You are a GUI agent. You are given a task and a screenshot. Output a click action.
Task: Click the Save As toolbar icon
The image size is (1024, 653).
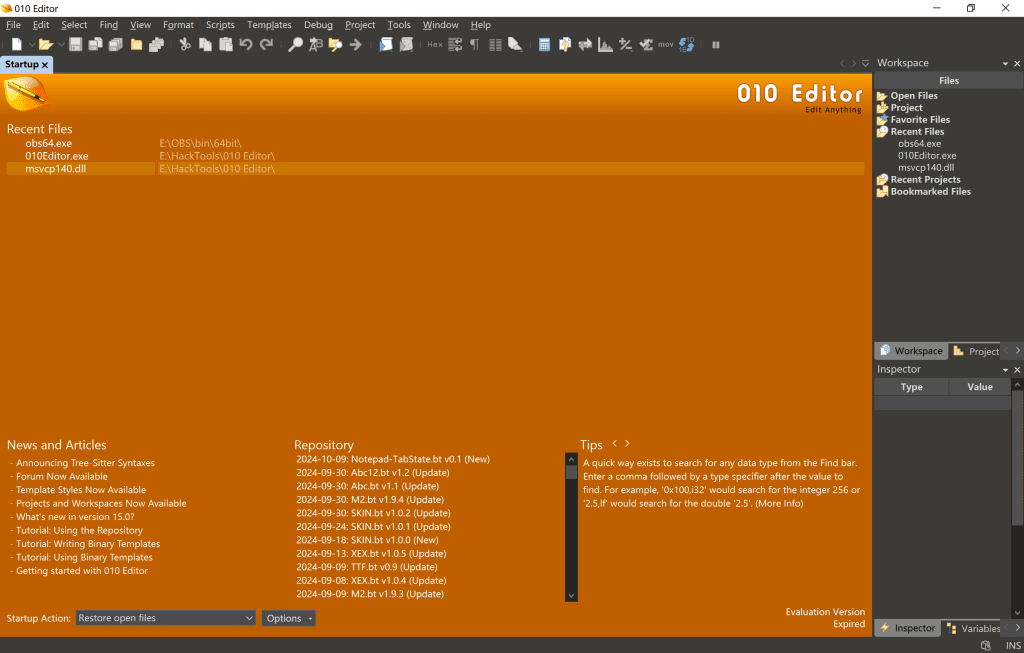95,44
